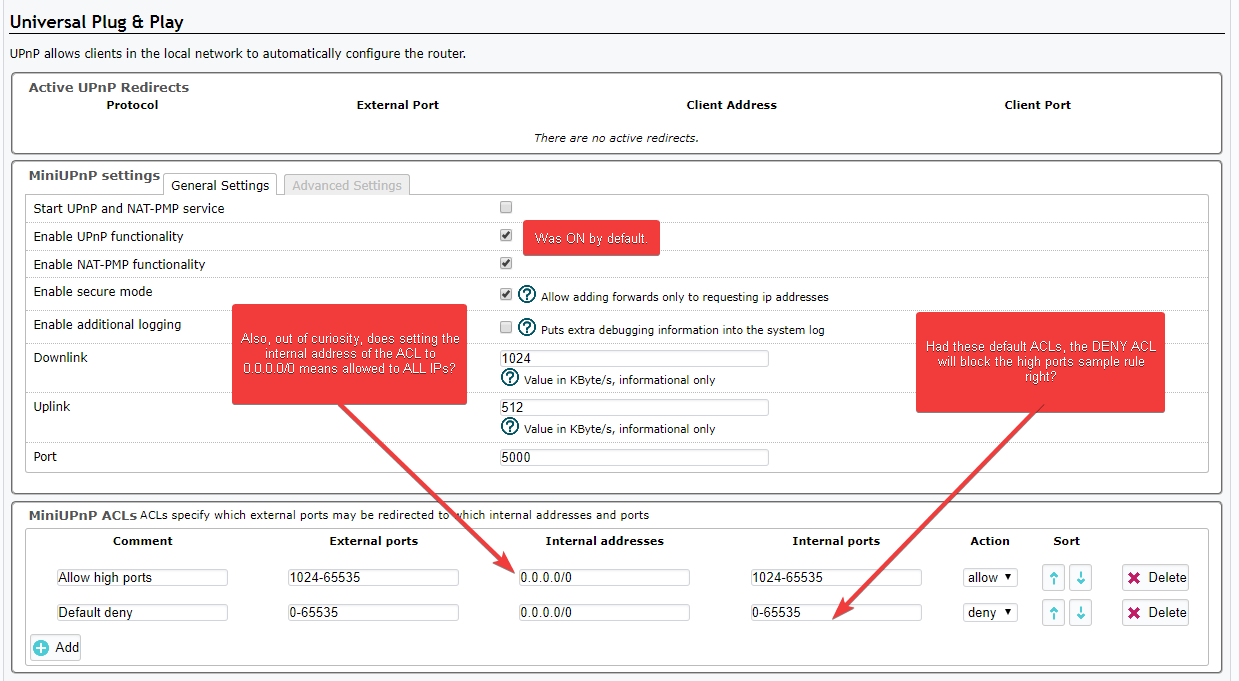Move the Allow high ports rule down
This screenshot has height=681, width=1239.
pos(1080,577)
